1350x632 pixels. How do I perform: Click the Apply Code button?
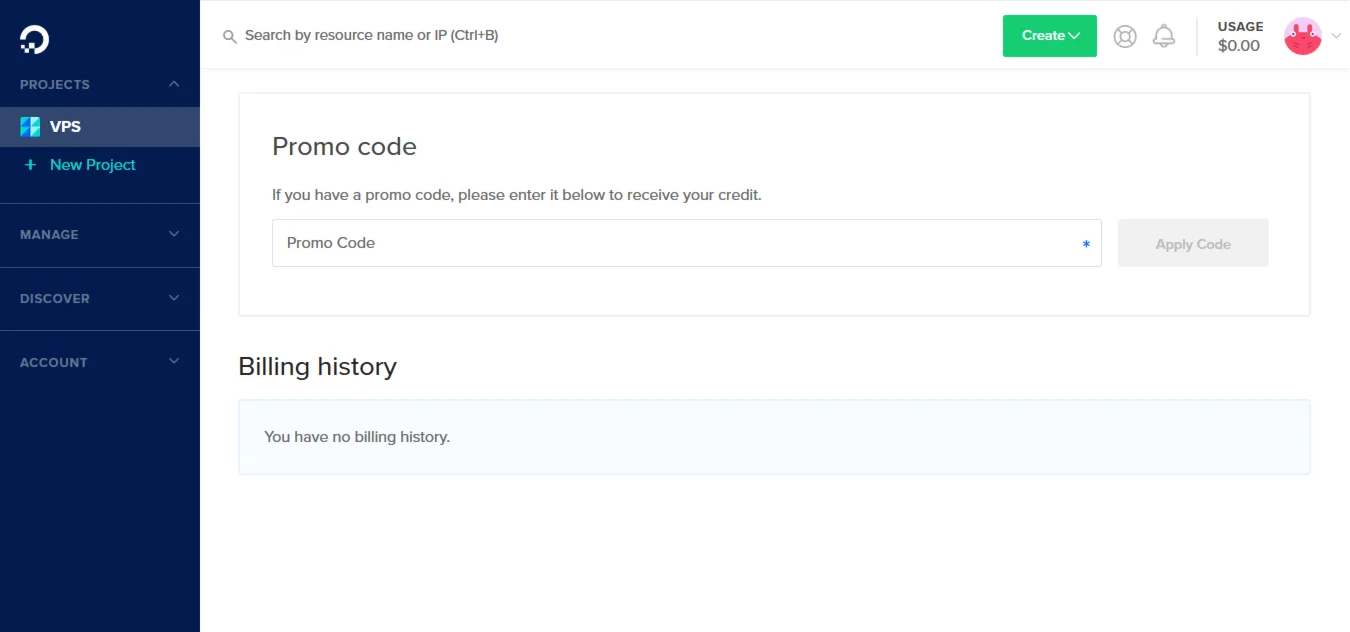1193,243
